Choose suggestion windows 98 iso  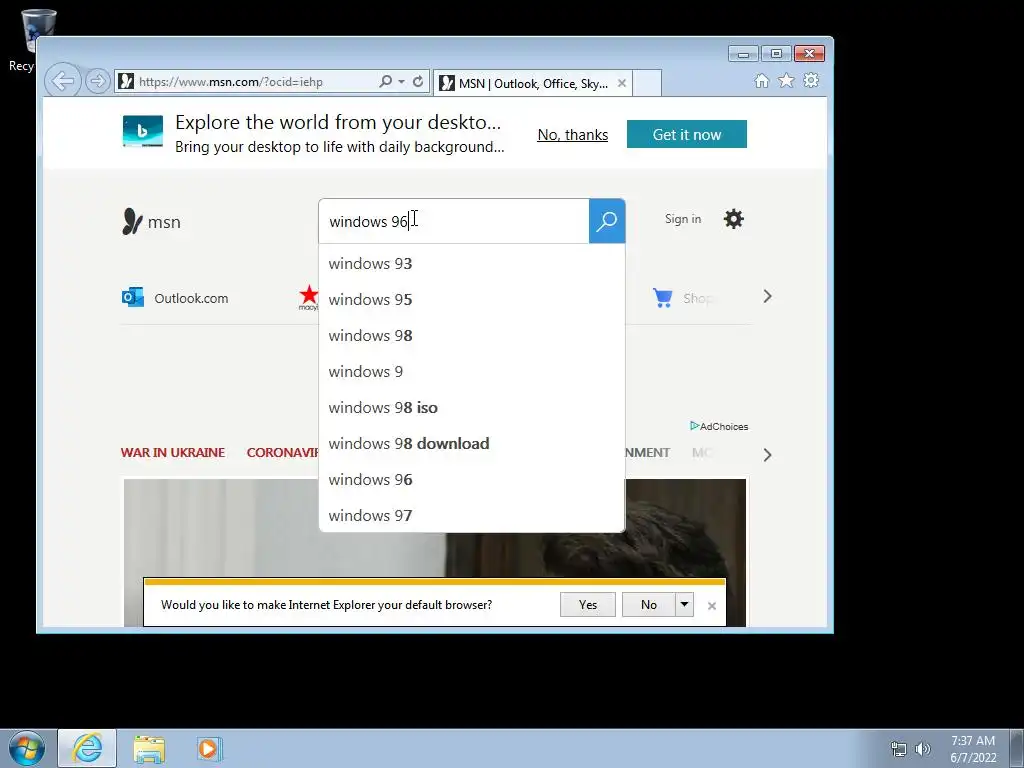(472, 407)
